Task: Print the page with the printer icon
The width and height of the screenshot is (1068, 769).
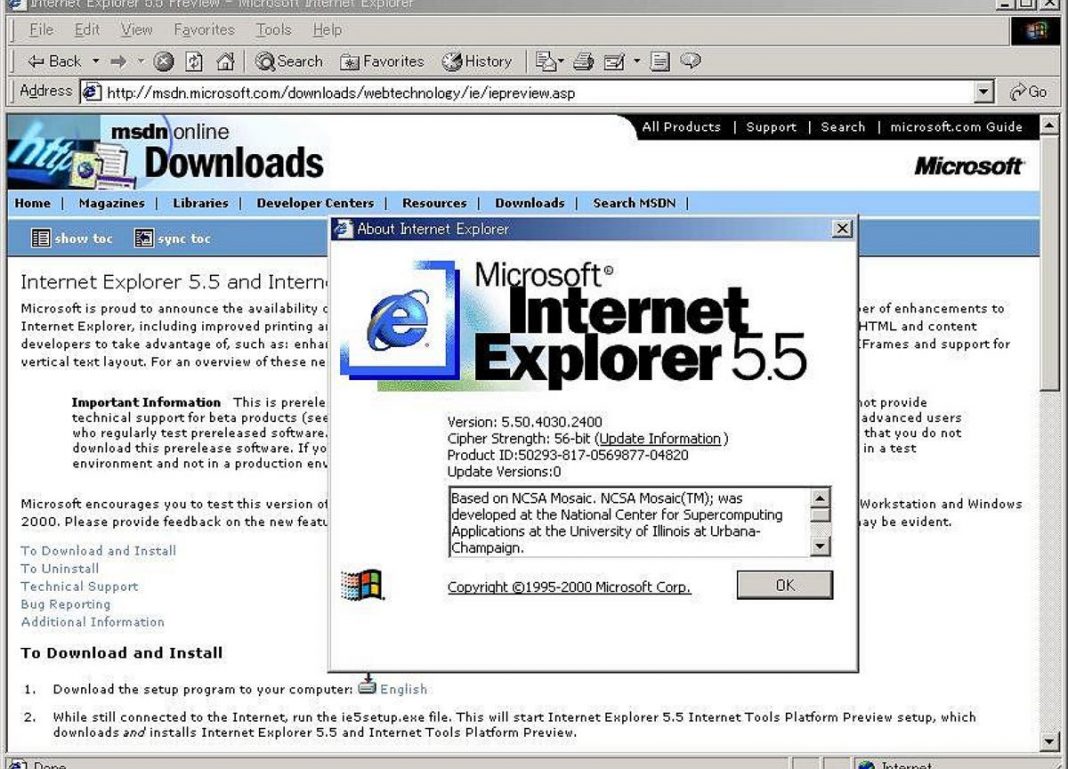Action: click(x=583, y=62)
